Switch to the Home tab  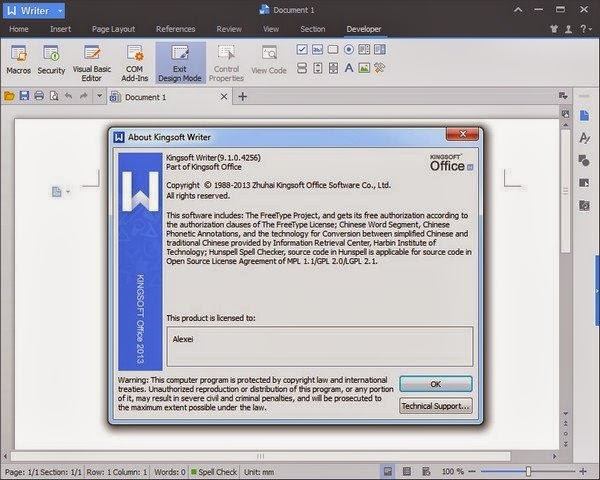click(19, 29)
